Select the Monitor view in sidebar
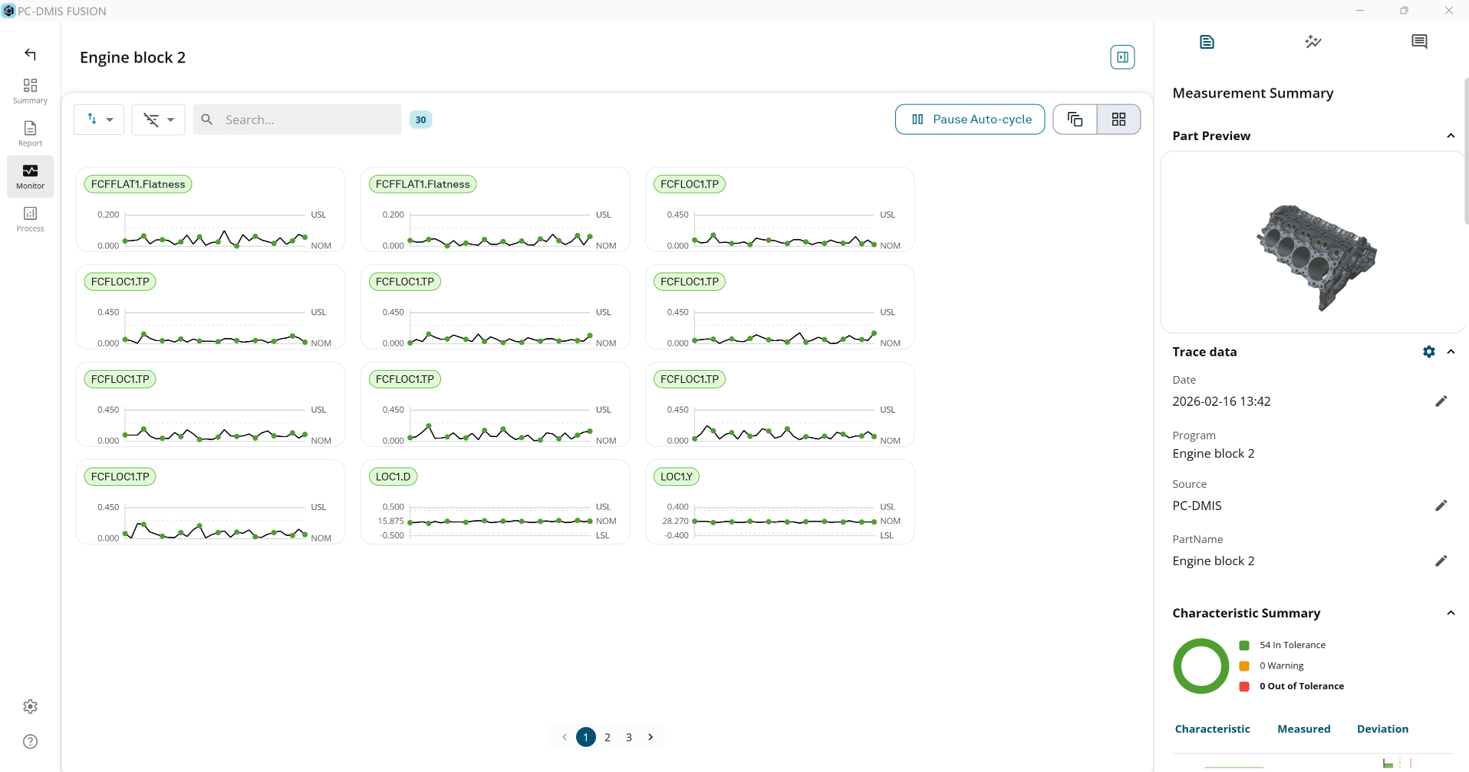Viewport: 1469px width, 772px height. pyautogui.click(x=30, y=177)
